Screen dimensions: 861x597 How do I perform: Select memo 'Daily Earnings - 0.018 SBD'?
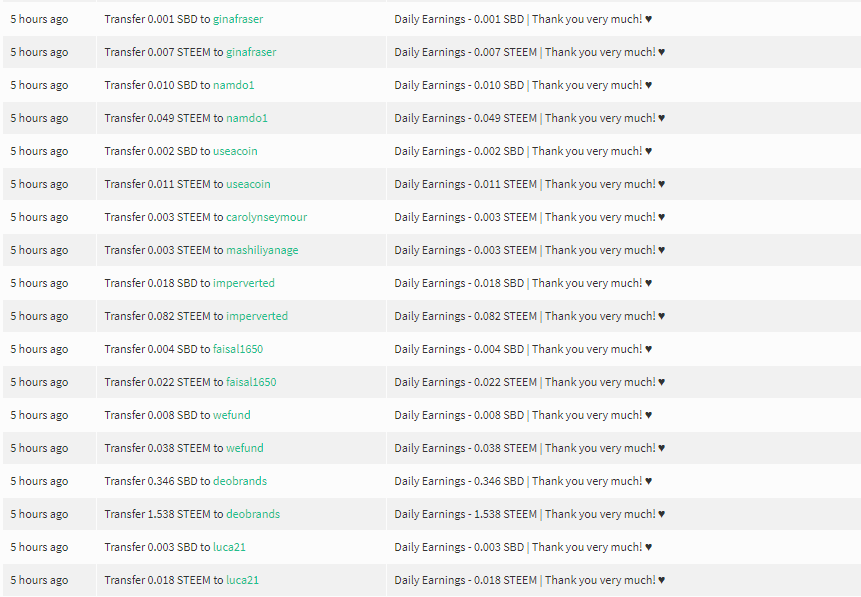(x=459, y=283)
